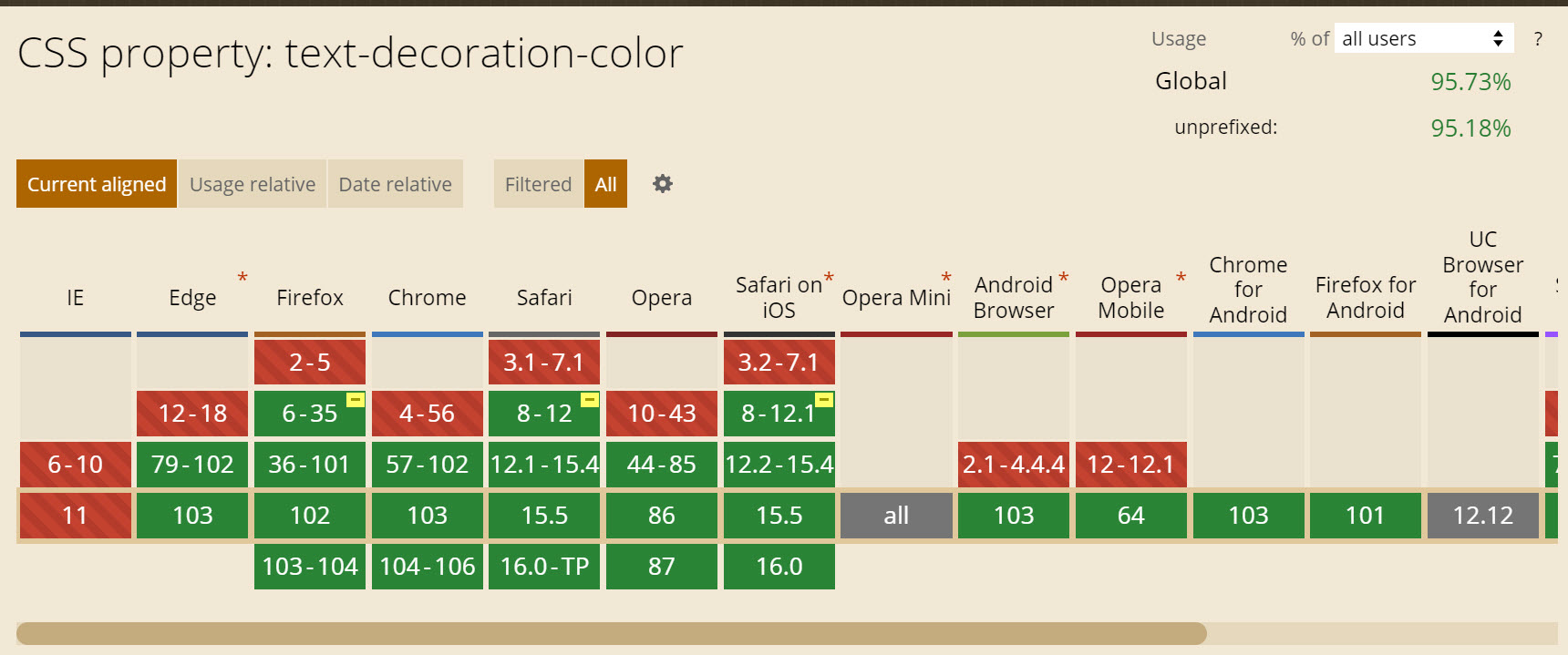The image size is (1568, 655).
Task: Select the iOS Safari 16.0 cell
Action: [x=779, y=567]
